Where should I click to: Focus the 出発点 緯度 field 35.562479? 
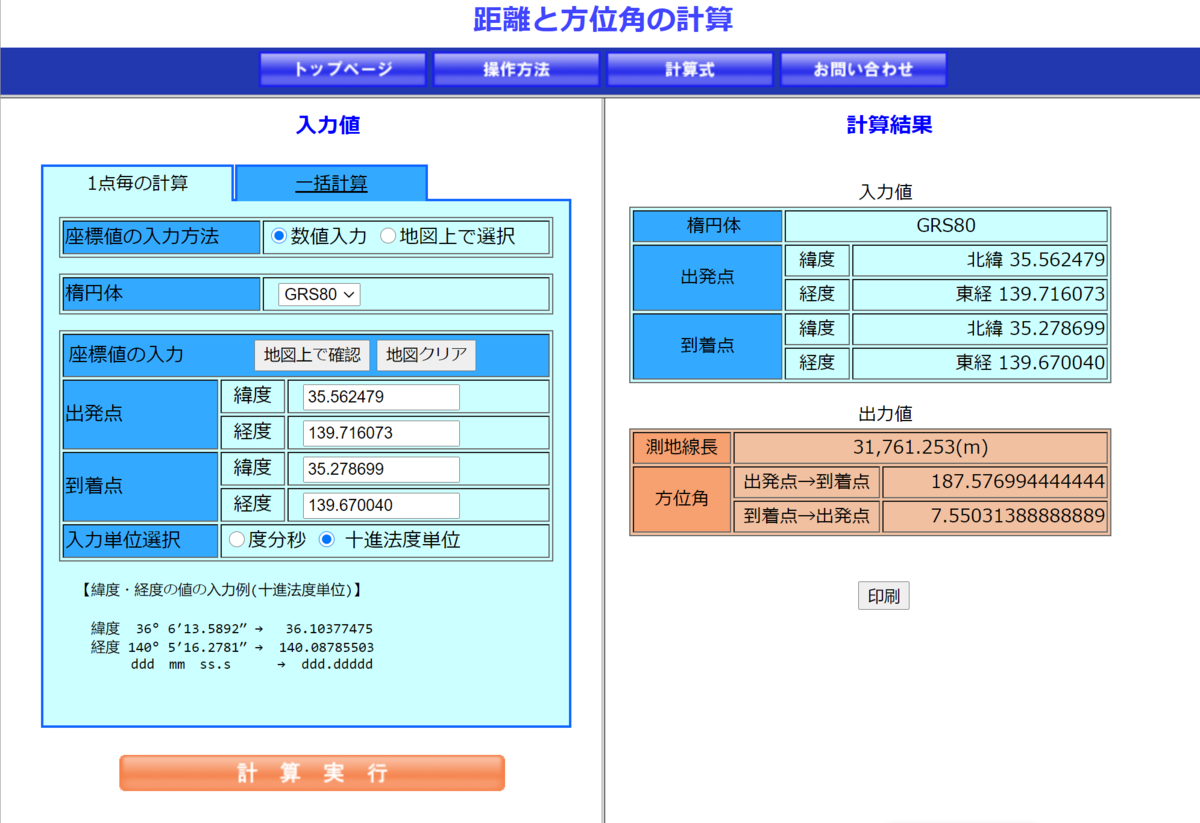(x=381, y=397)
